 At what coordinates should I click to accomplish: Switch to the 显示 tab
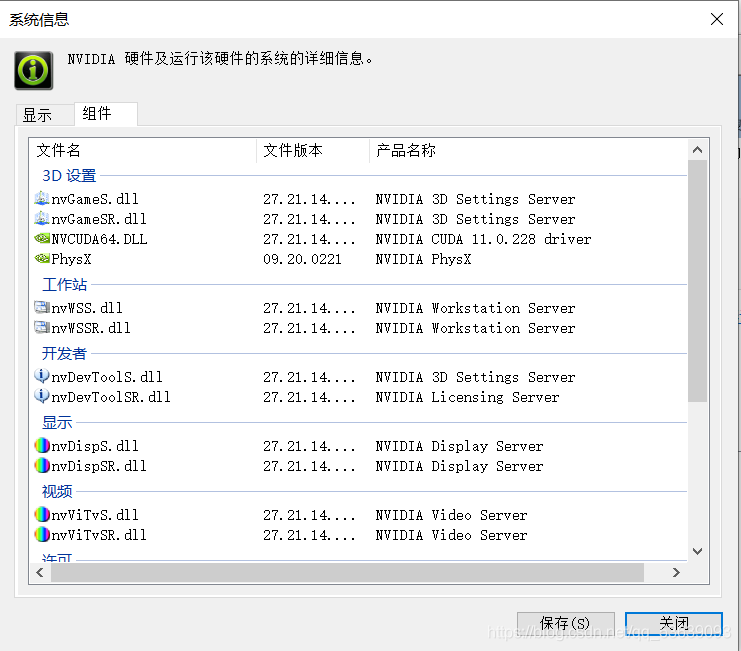pyautogui.click(x=45, y=115)
